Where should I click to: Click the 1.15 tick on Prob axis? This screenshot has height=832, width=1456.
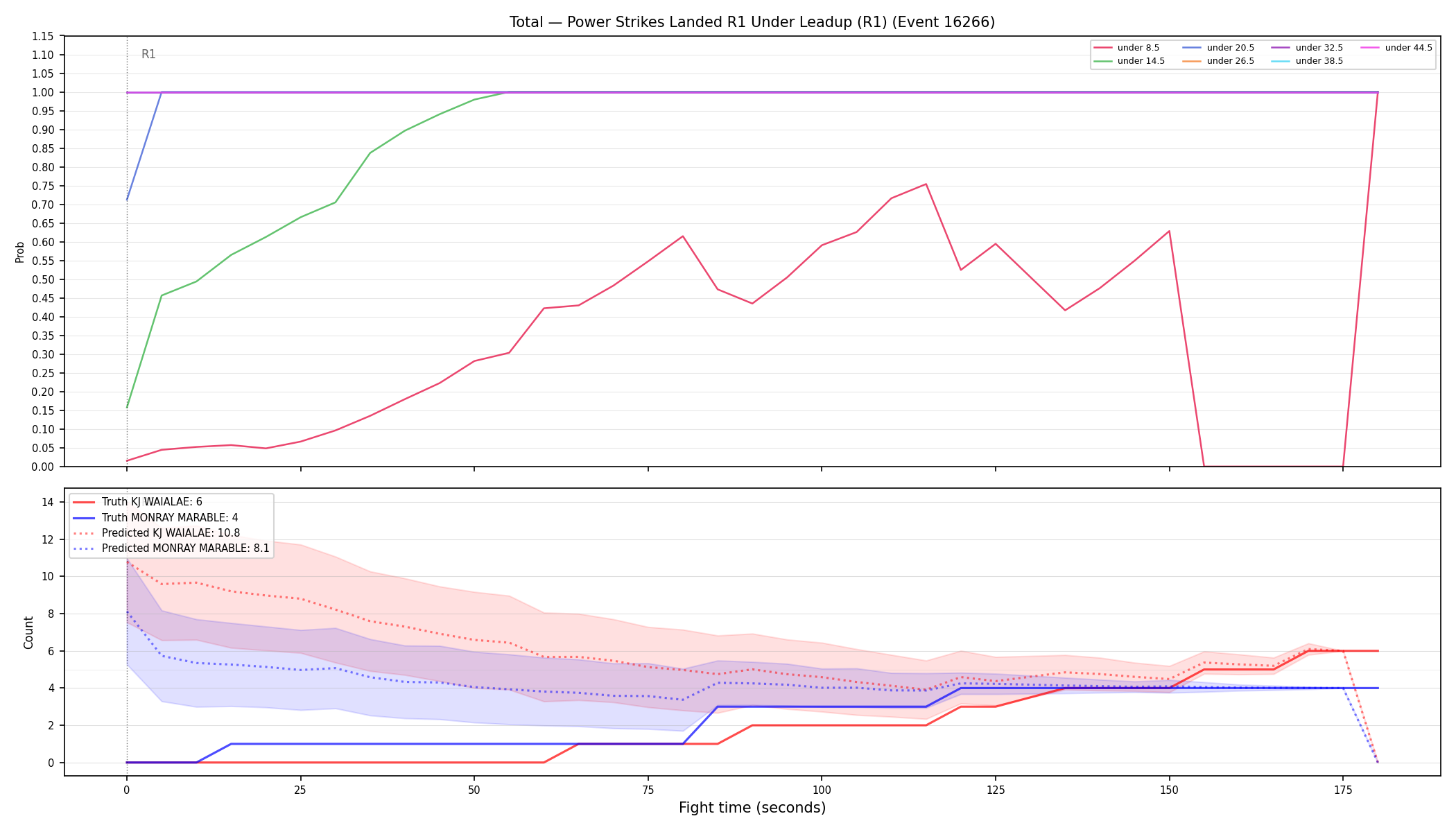pos(43,36)
